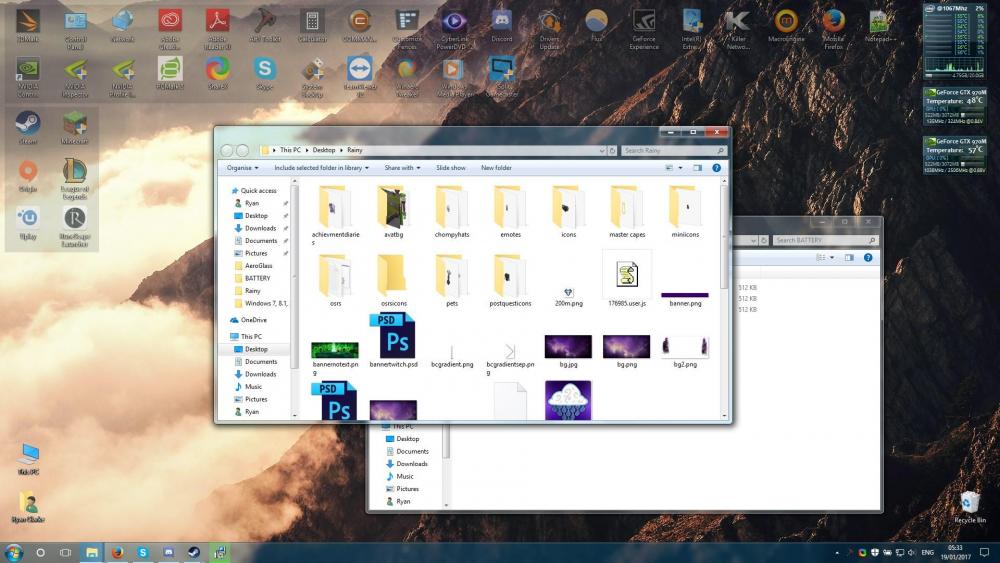Open the Recycle Bin on the desktop
Screen dimensions: 1000x563
pos(969,504)
